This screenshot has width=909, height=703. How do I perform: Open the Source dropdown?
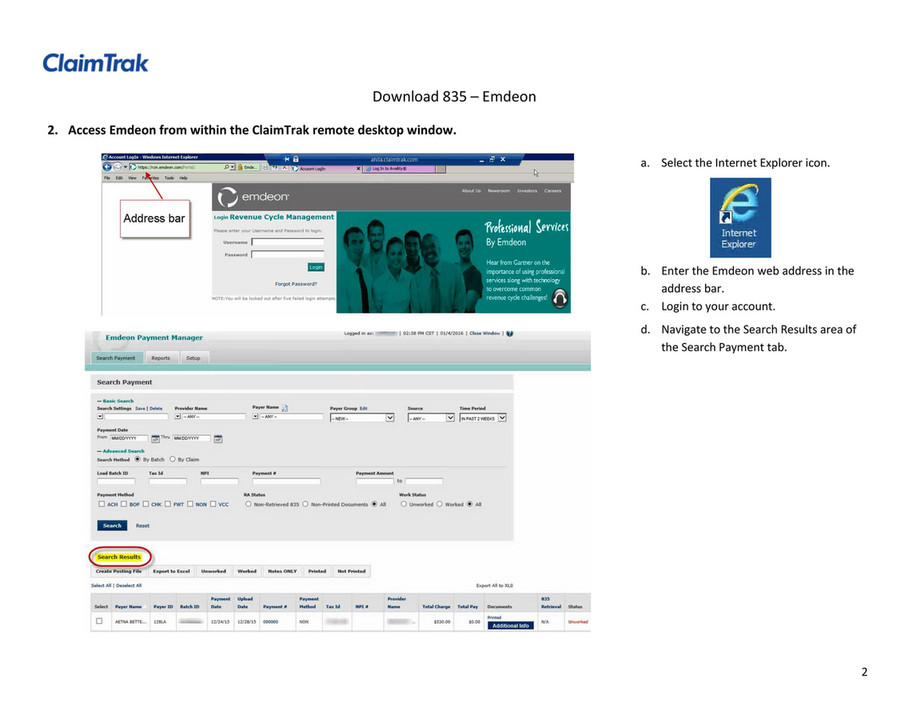pyautogui.click(x=431, y=418)
